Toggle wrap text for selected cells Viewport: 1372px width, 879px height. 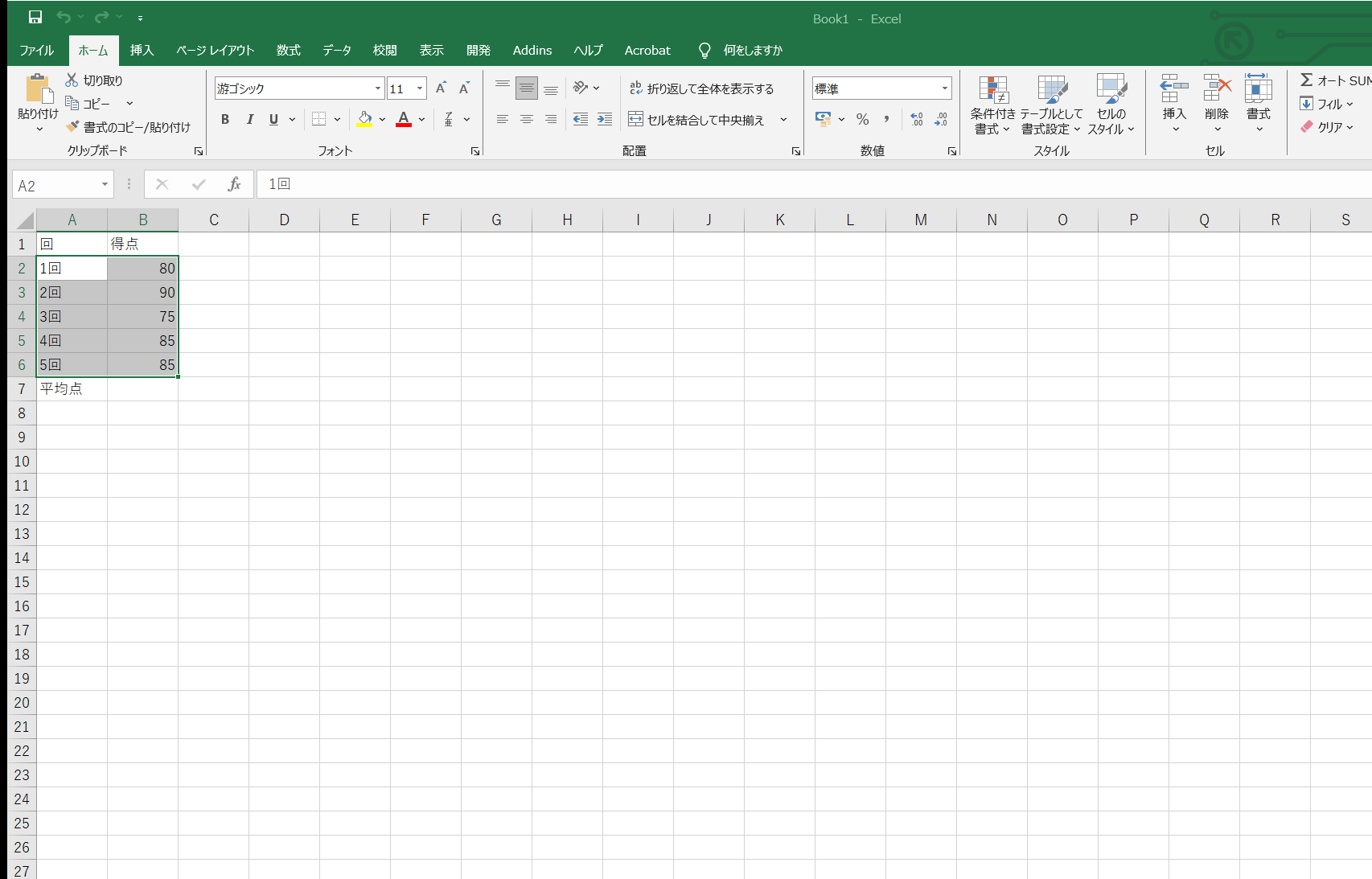tap(701, 88)
